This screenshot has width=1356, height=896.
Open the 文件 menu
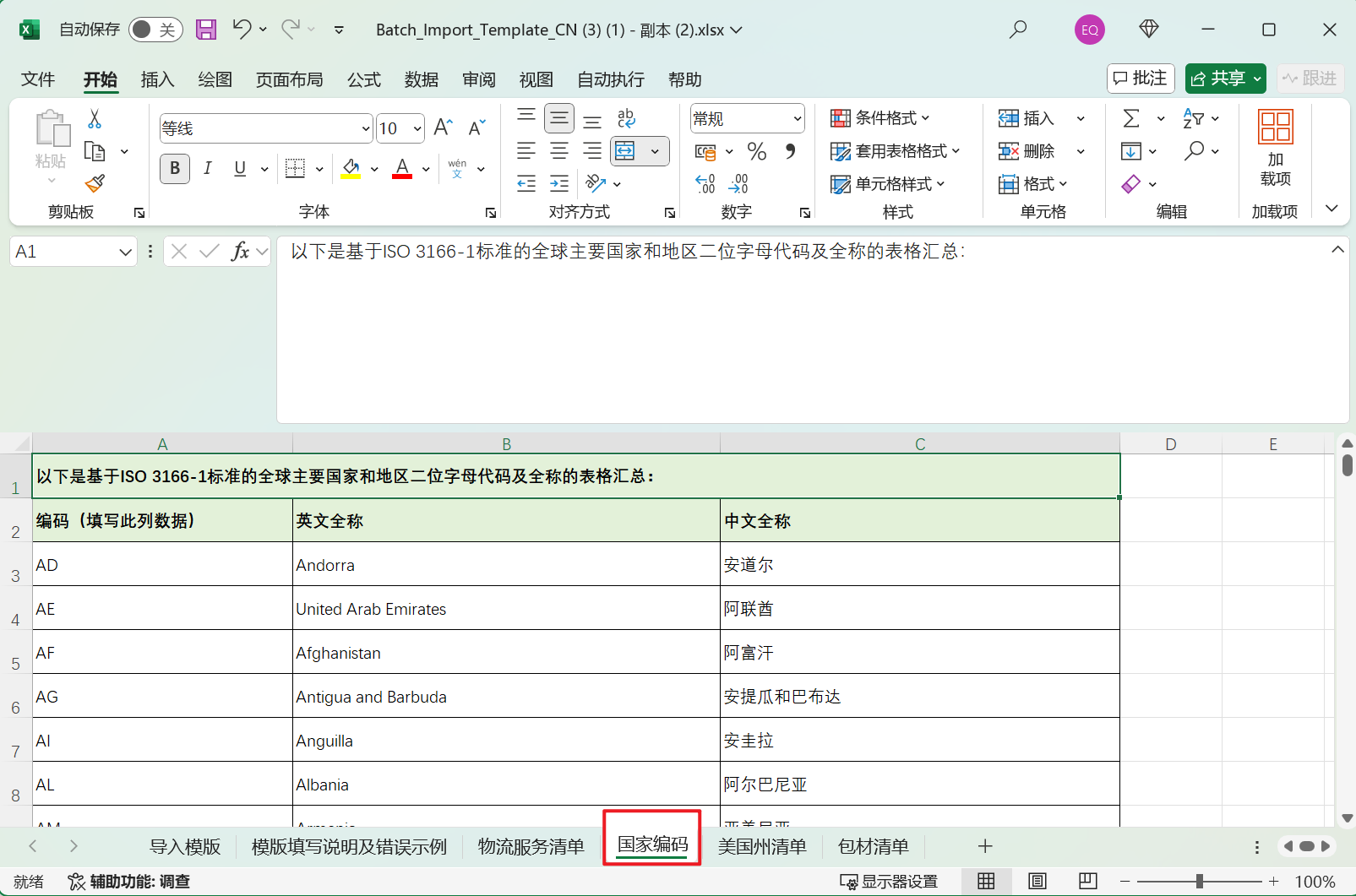(38, 79)
